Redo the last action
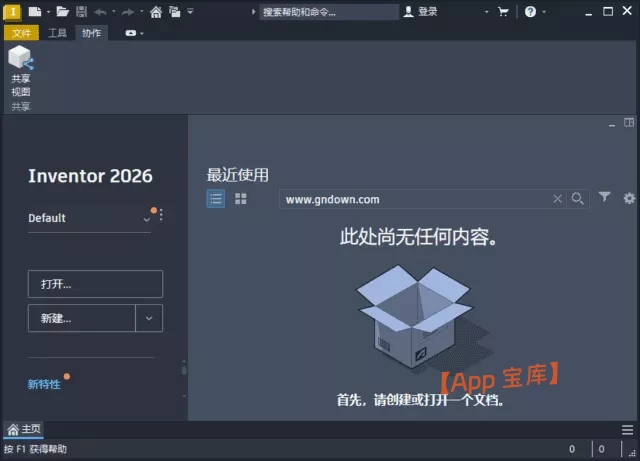Viewport: 640px width, 461px height. point(128,12)
